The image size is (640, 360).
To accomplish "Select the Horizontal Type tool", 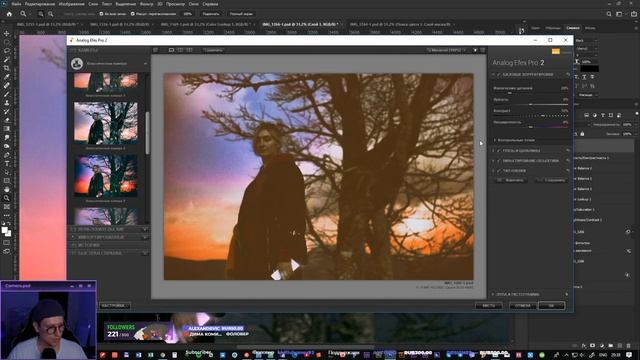I will coord(7,163).
